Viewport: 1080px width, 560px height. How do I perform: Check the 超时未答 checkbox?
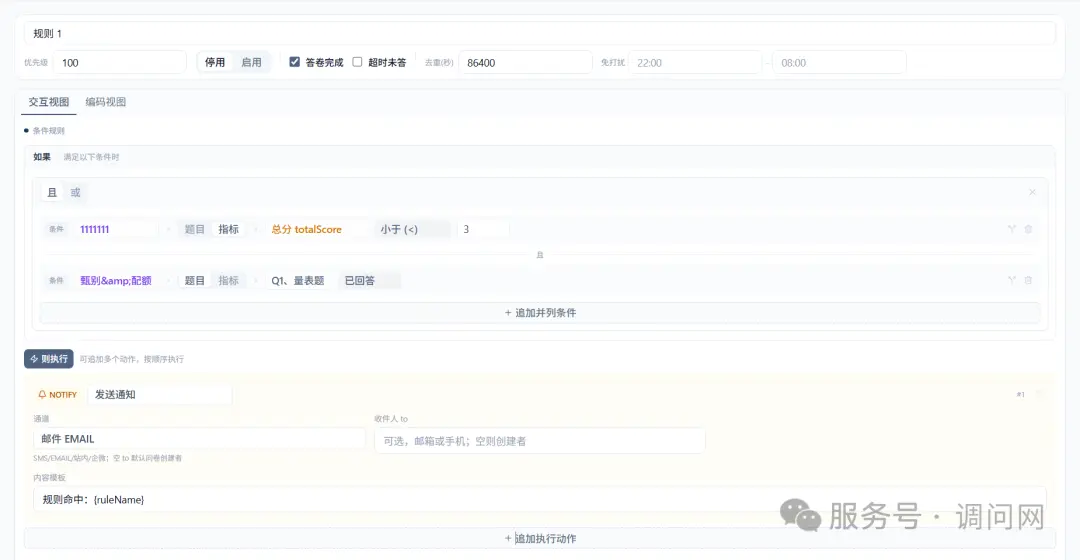357,62
